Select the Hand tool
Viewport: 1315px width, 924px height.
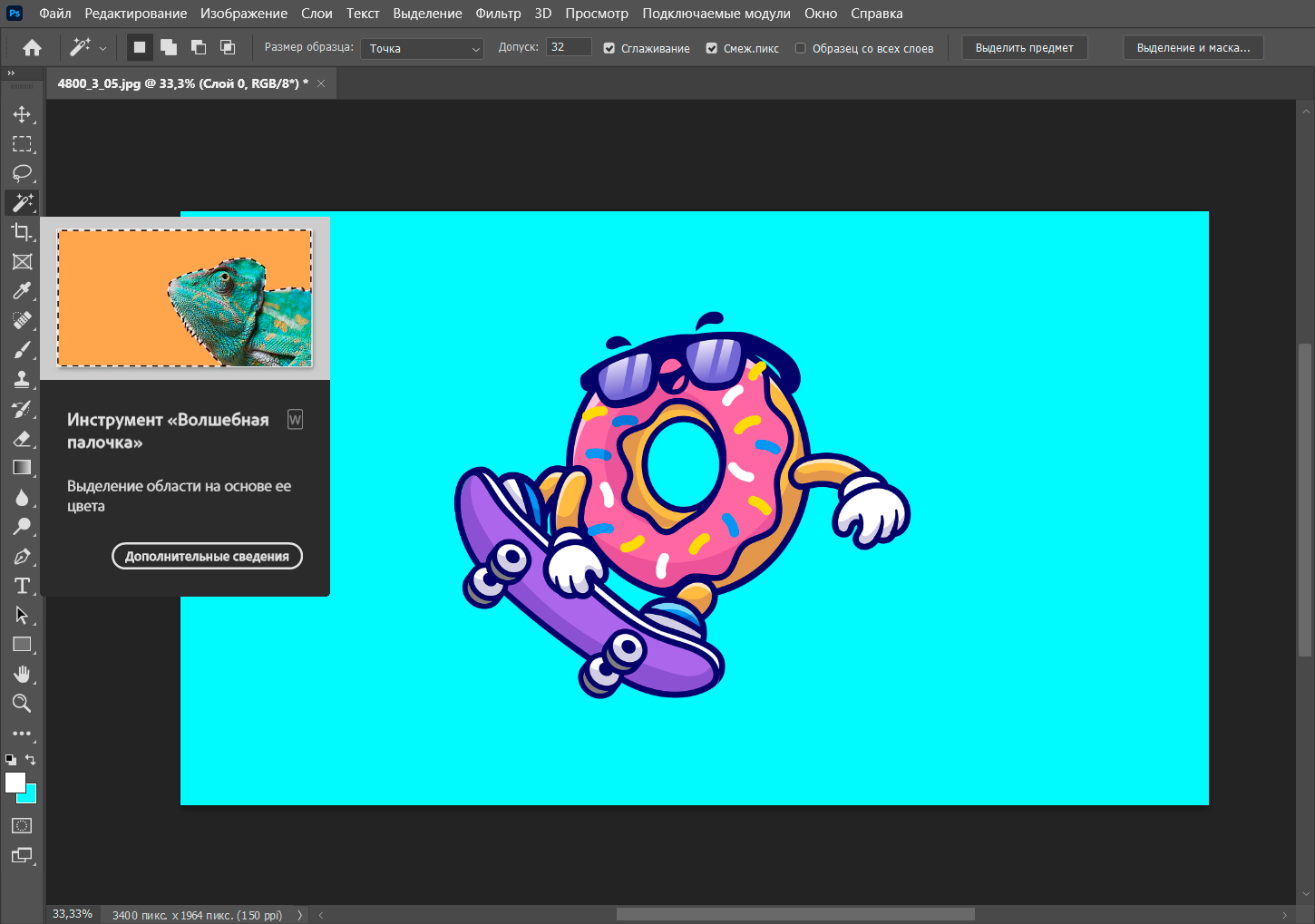coord(22,674)
